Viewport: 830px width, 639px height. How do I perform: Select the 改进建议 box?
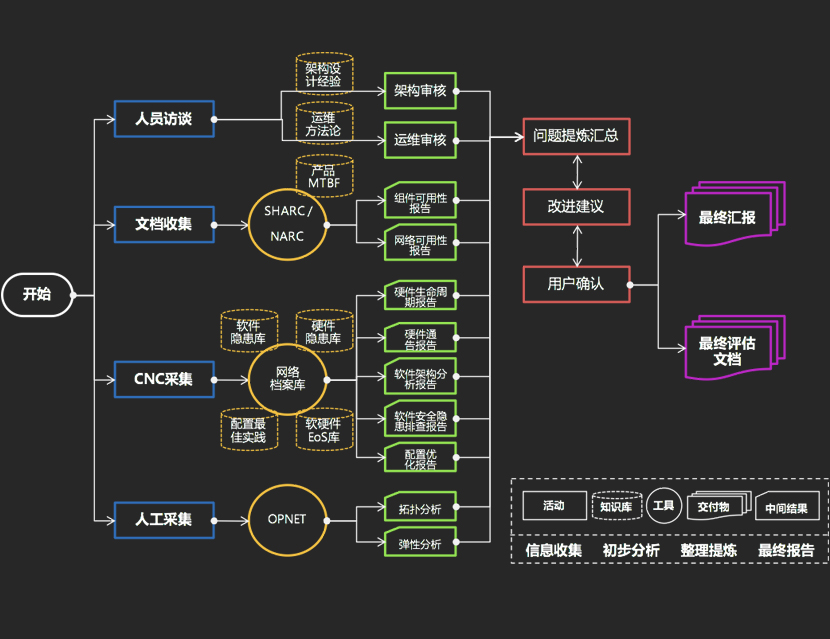[x=576, y=206]
